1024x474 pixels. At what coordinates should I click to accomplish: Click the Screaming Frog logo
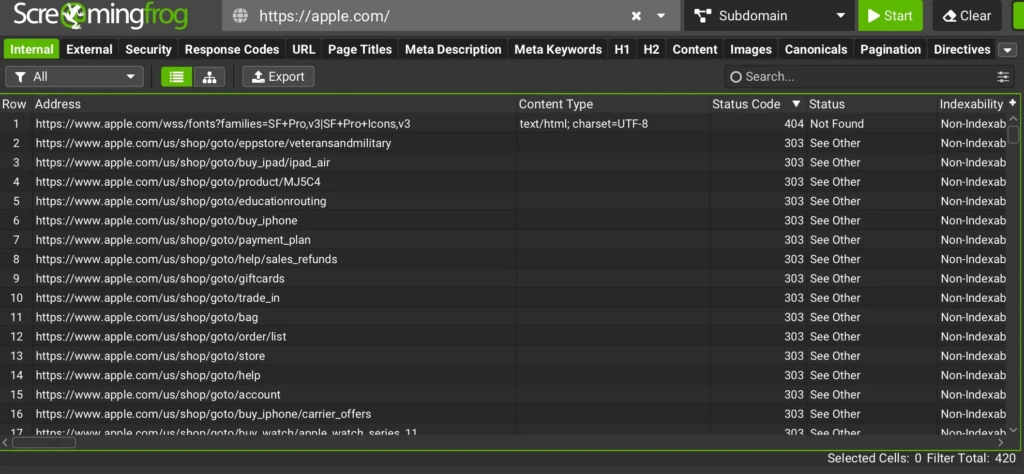pos(100,16)
